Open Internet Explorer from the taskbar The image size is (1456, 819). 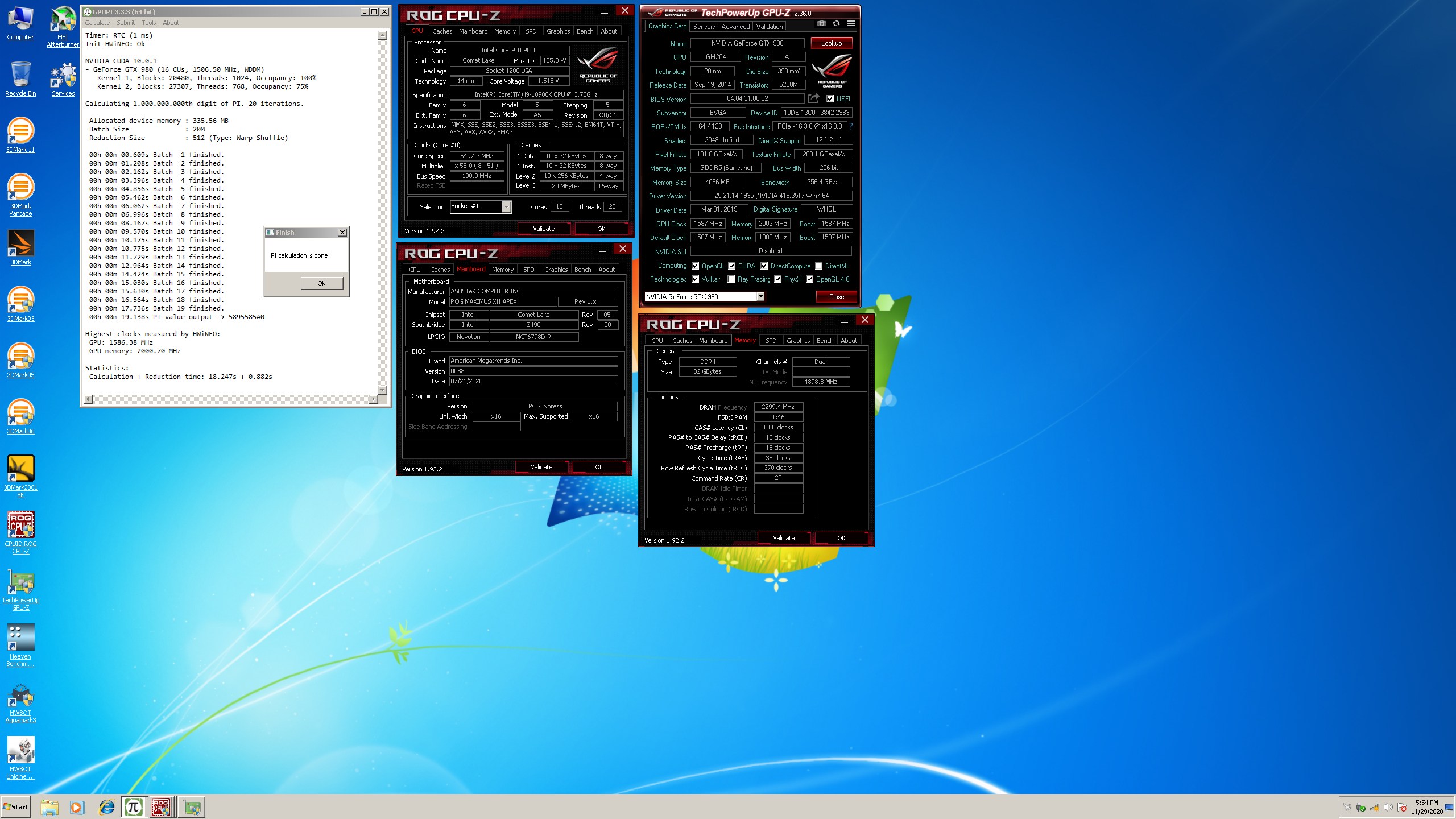coord(106,807)
